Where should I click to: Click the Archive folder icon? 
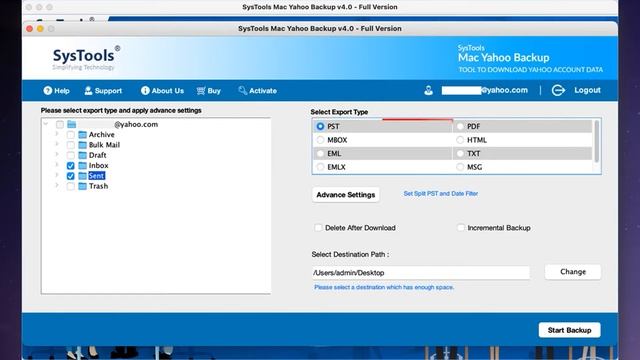pos(82,134)
